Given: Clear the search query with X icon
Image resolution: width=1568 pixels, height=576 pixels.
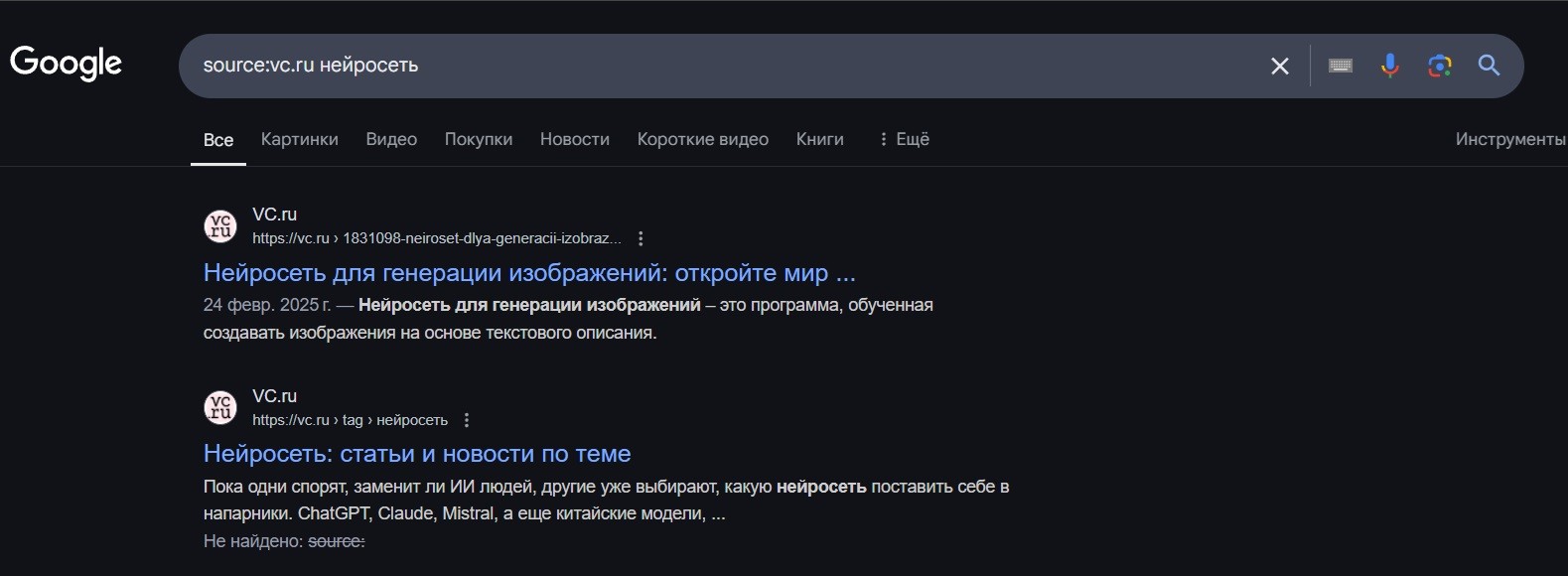Looking at the screenshot, I should [1280, 66].
